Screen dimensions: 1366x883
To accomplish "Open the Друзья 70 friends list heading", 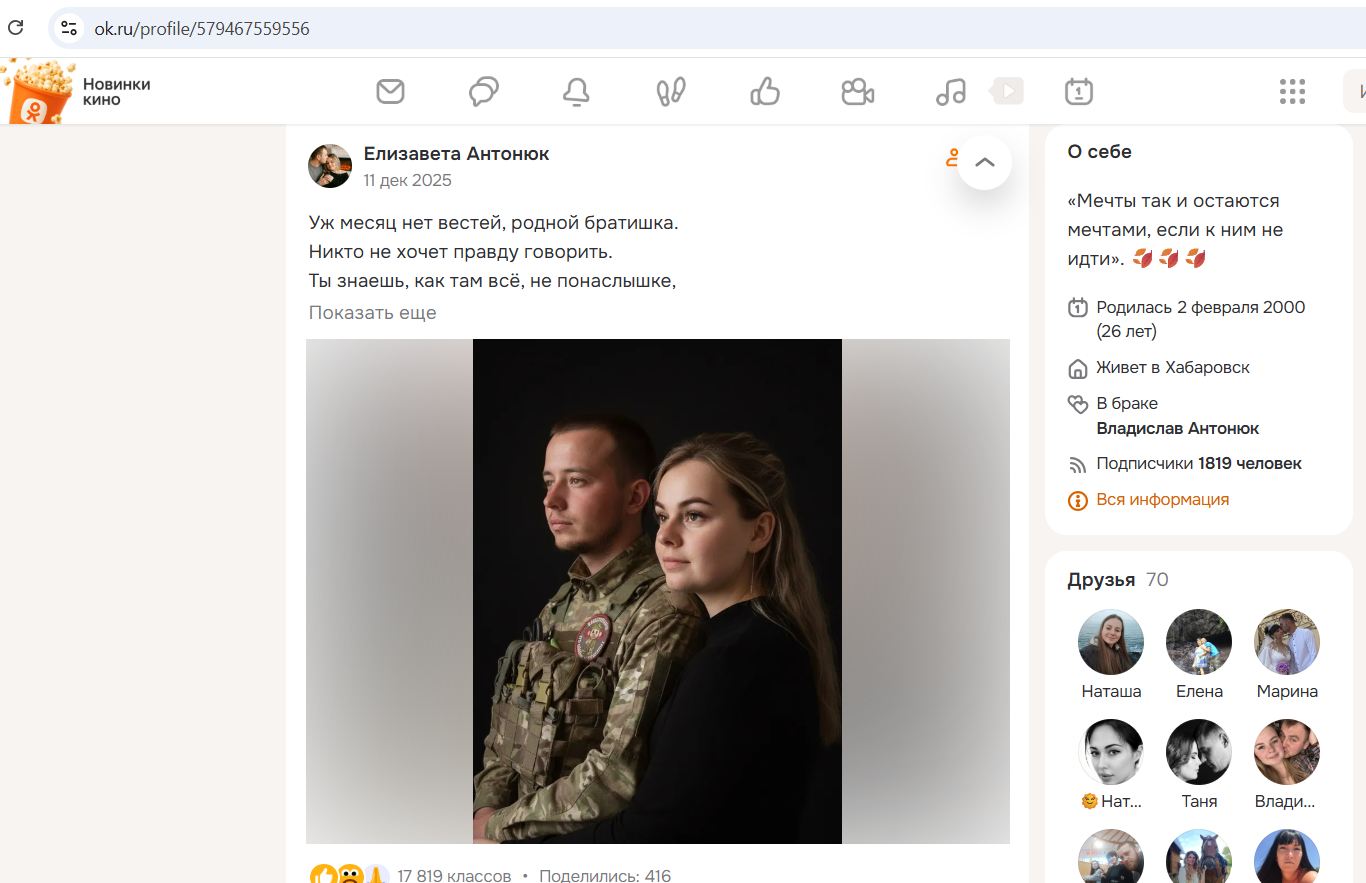I will [x=1118, y=580].
